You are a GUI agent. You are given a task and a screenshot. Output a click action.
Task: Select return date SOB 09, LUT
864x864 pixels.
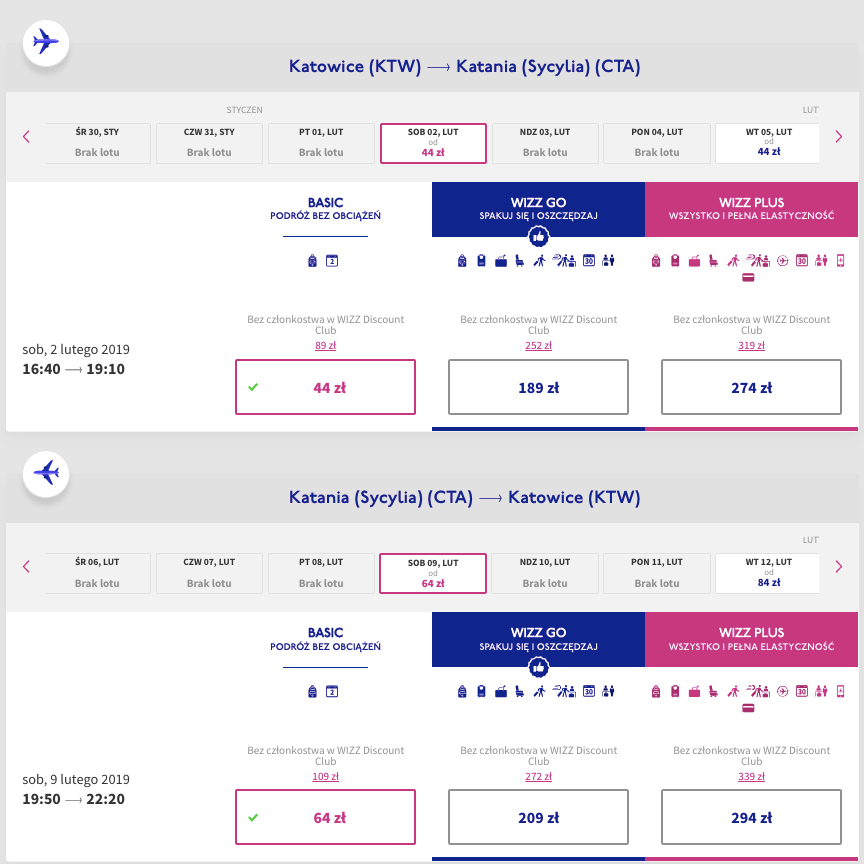click(433, 574)
